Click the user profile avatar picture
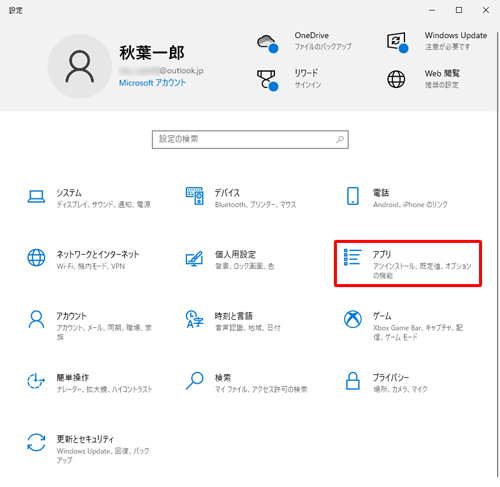 click(79, 66)
